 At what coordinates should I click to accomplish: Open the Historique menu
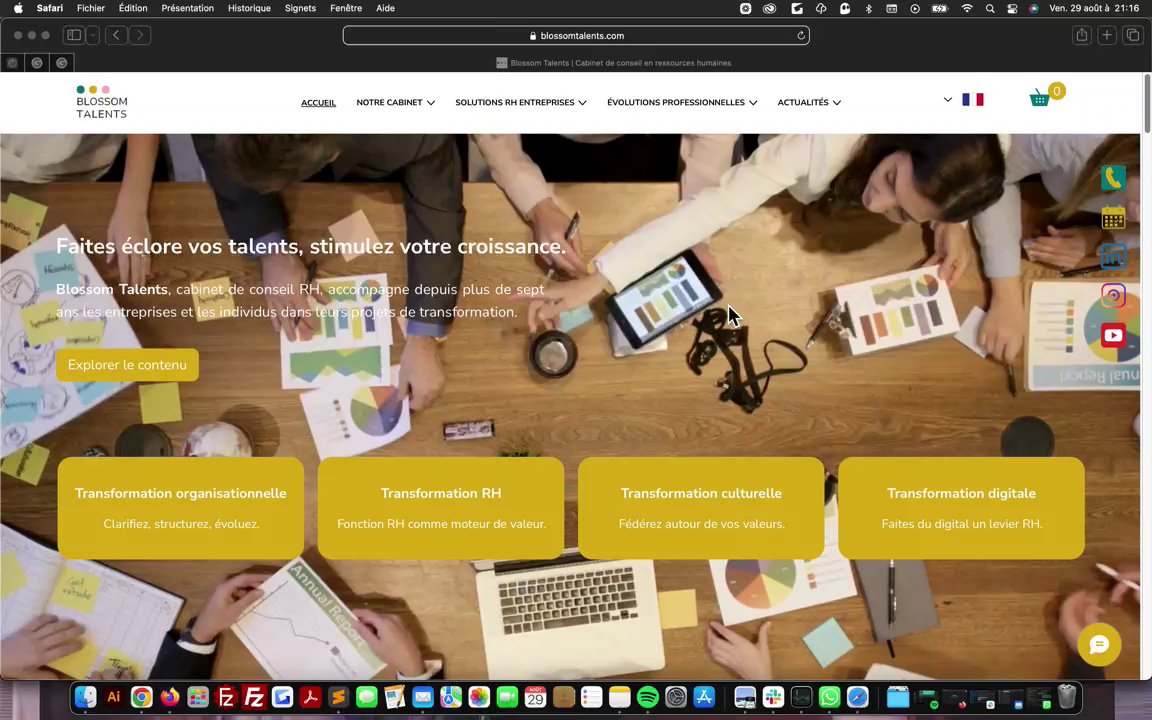249,8
